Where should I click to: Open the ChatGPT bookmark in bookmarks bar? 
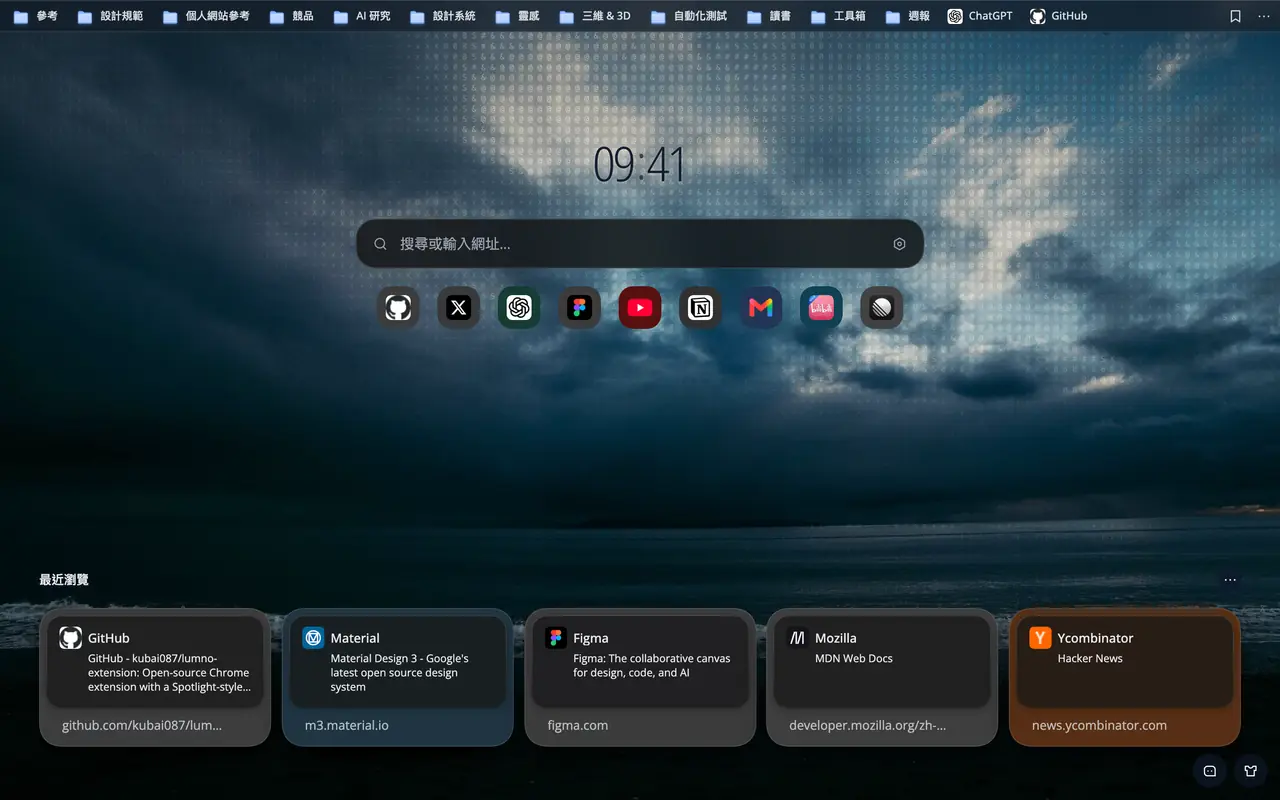point(980,16)
